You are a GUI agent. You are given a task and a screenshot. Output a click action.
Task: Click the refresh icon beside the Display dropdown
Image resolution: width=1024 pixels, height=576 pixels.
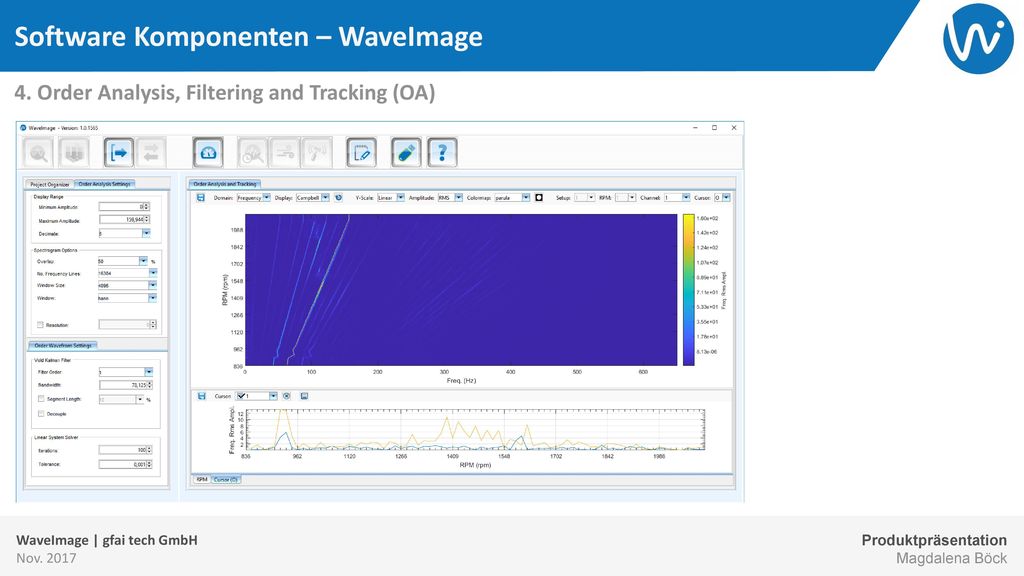click(x=338, y=197)
